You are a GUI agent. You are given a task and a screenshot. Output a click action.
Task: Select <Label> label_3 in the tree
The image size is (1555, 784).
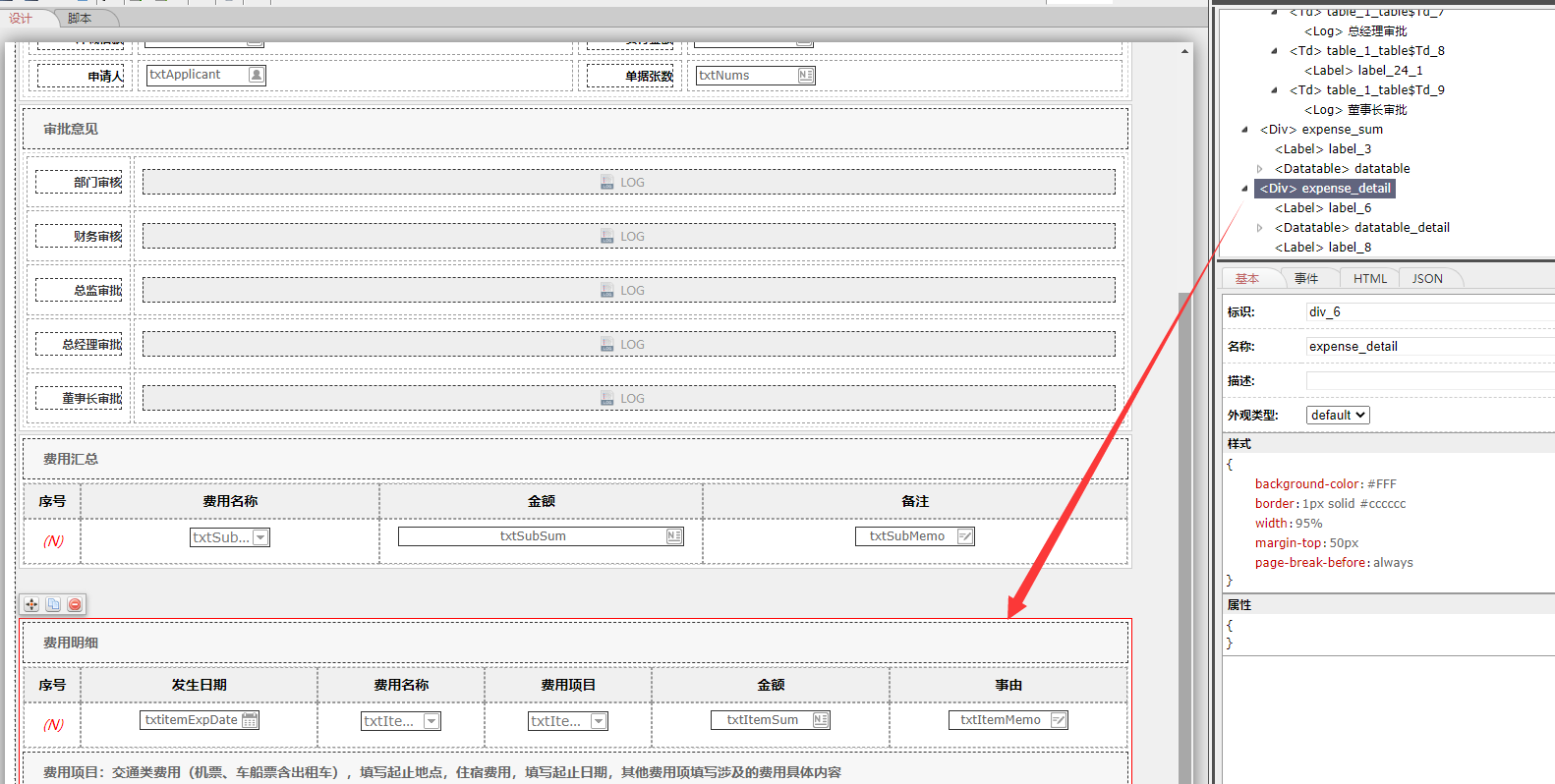pyautogui.click(x=1323, y=149)
